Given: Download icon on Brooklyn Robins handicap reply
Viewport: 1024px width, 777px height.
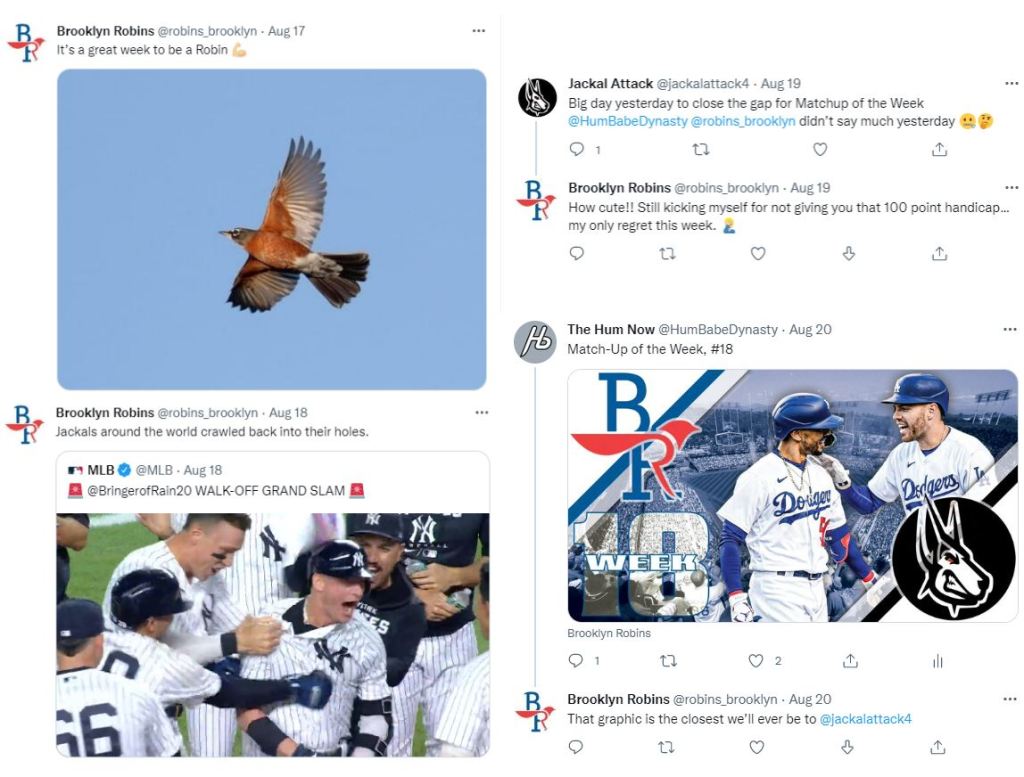Looking at the screenshot, I should [848, 253].
